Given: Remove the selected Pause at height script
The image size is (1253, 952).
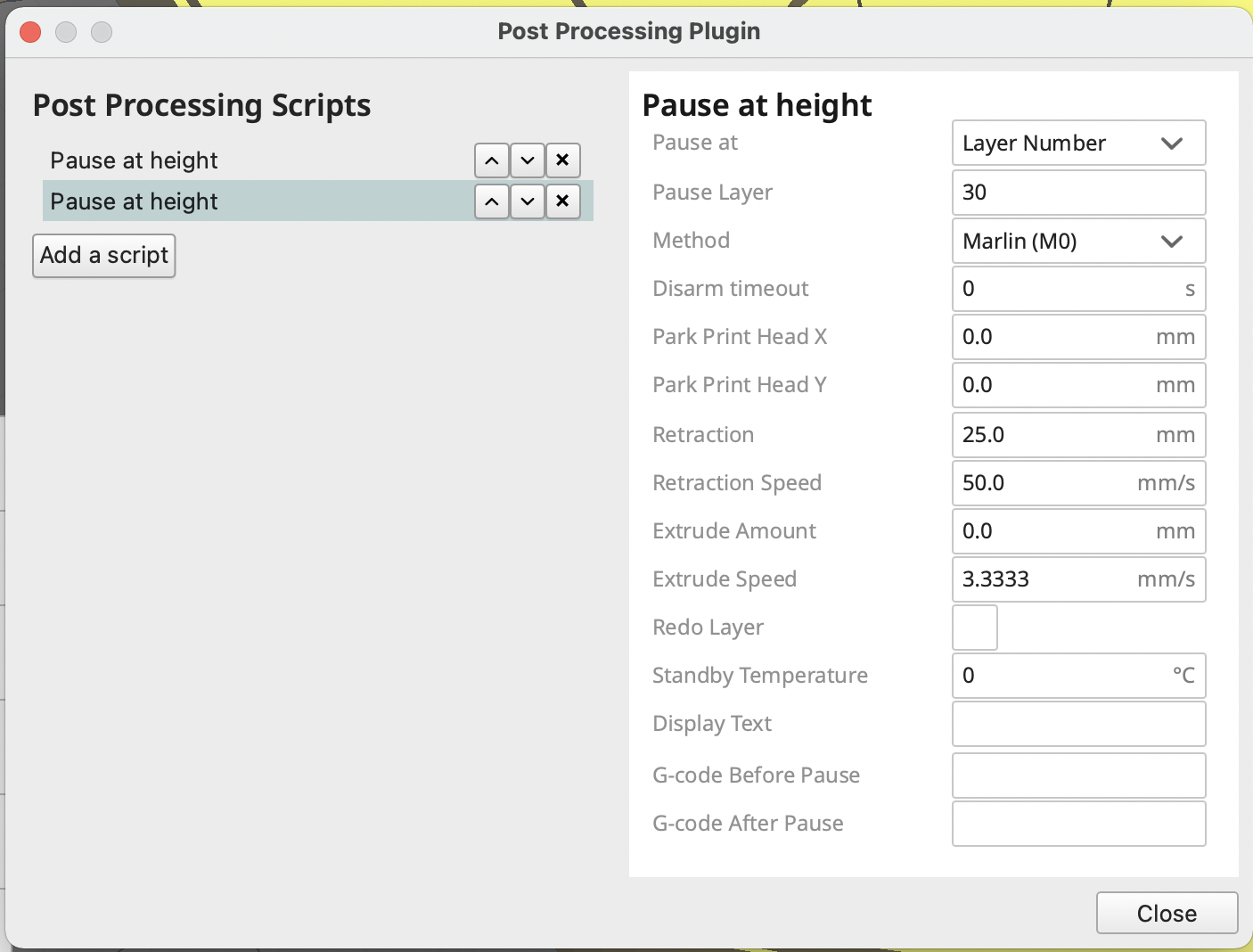Looking at the screenshot, I should point(562,201).
